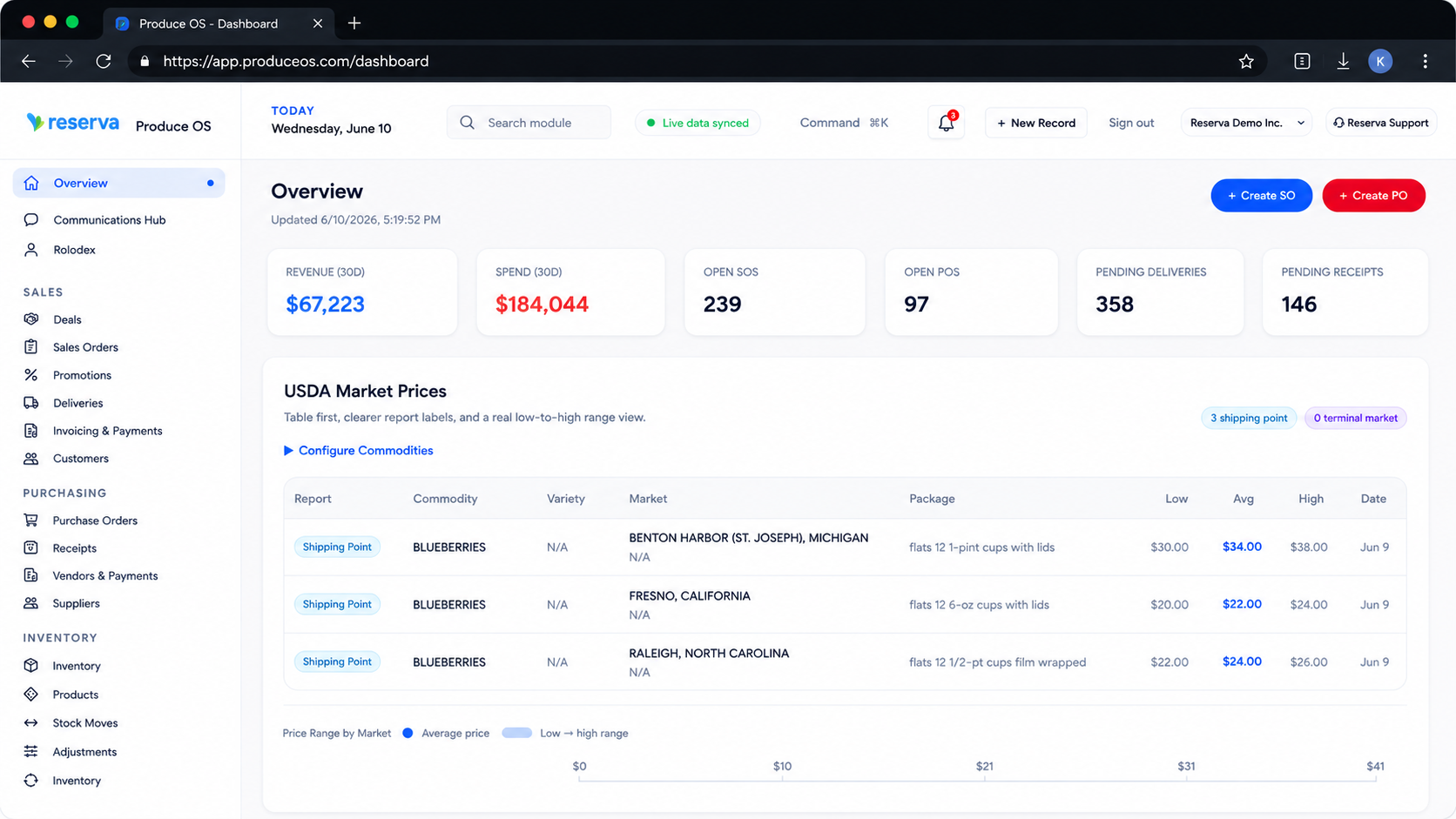The image size is (1456, 819).
Task: Click the 3 shipping point badge
Action: (1249, 418)
